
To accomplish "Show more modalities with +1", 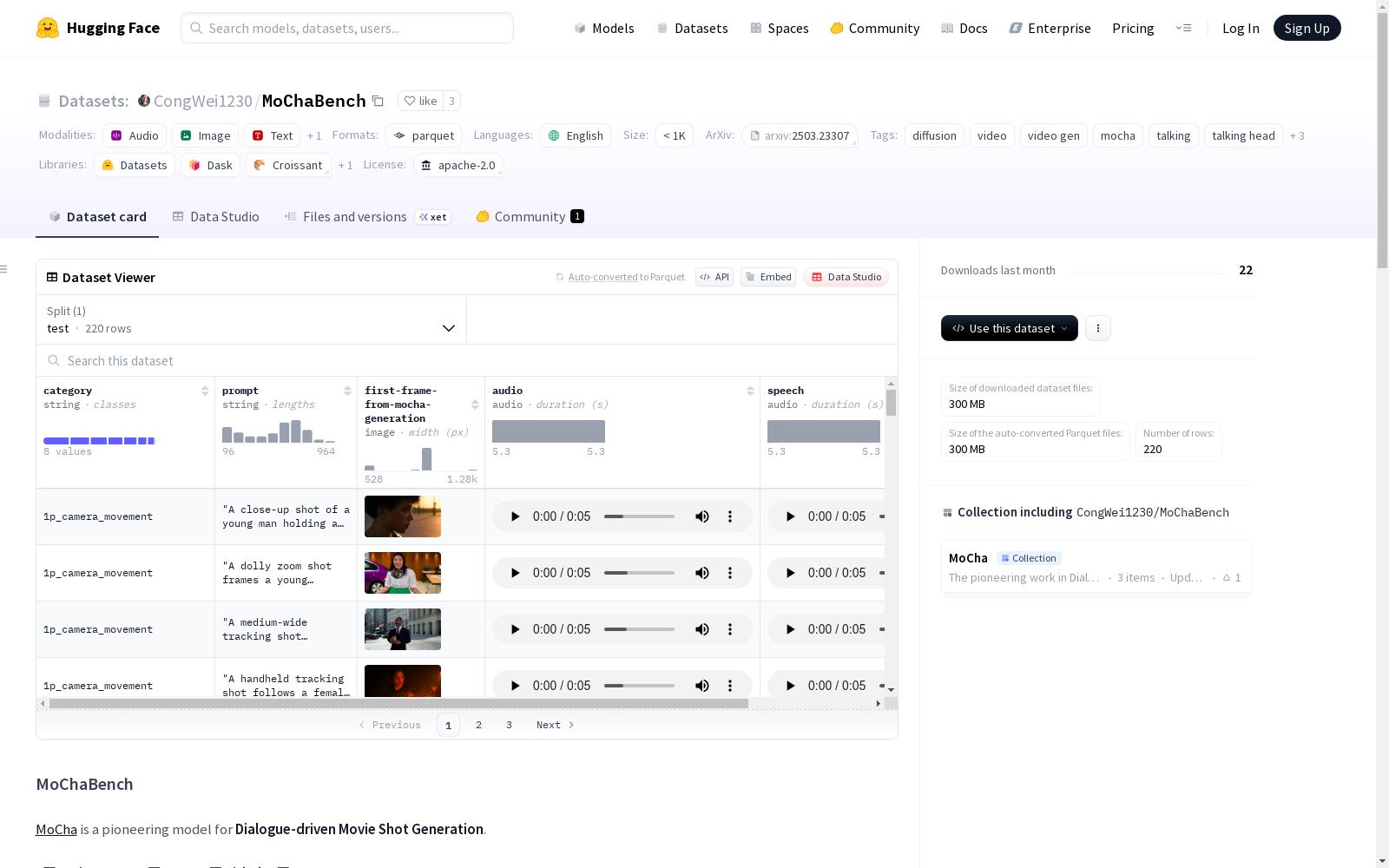I will [x=314, y=135].
